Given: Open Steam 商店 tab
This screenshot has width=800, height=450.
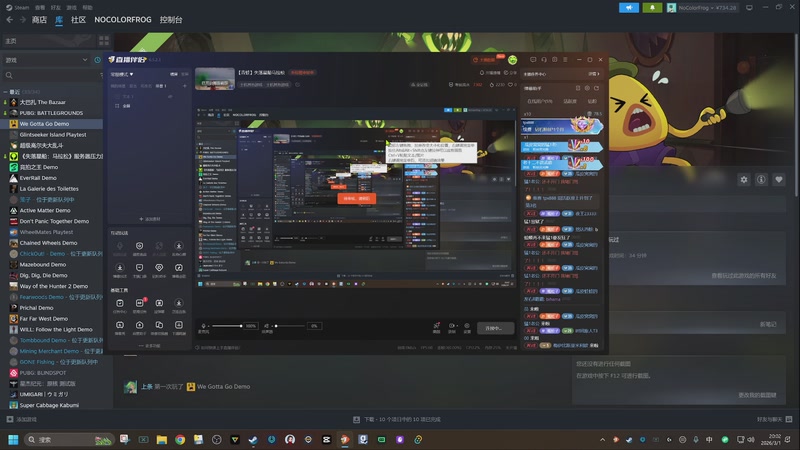Looking at the screenshot, I should (39, 20).
